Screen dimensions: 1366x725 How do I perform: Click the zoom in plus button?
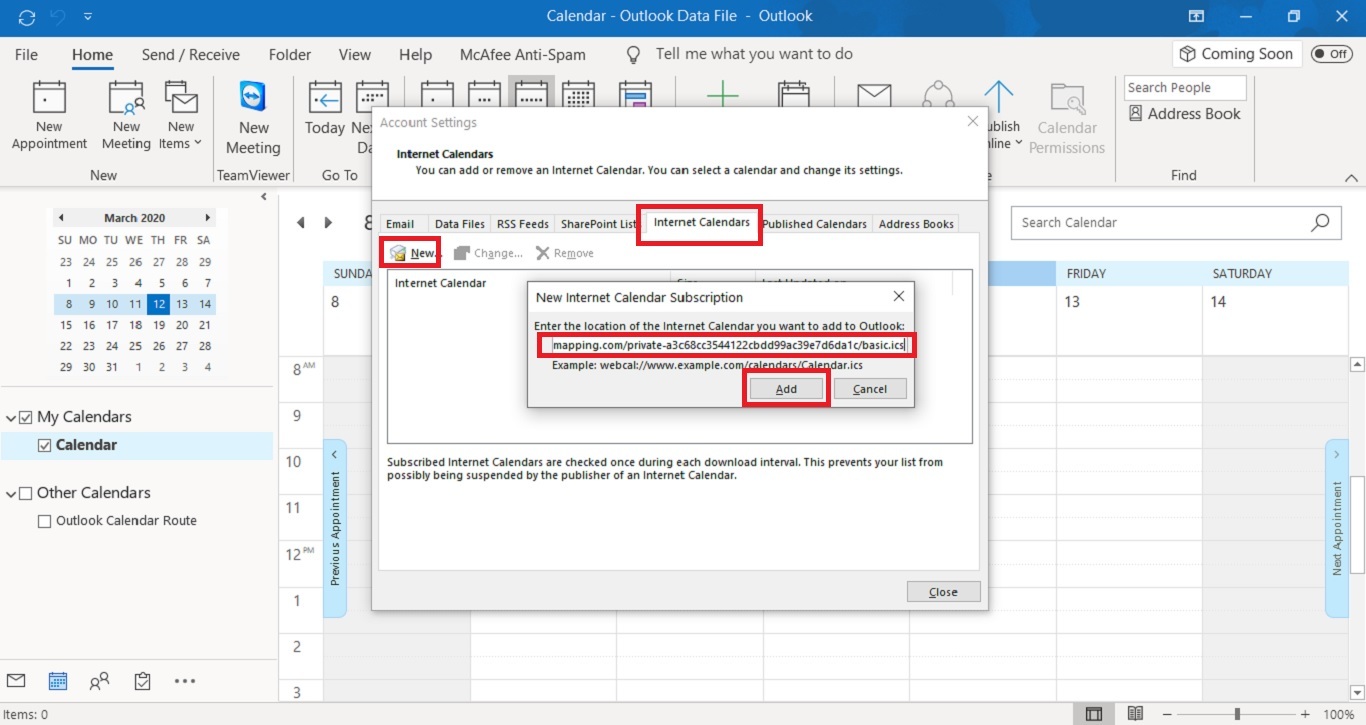[1305, 714]
